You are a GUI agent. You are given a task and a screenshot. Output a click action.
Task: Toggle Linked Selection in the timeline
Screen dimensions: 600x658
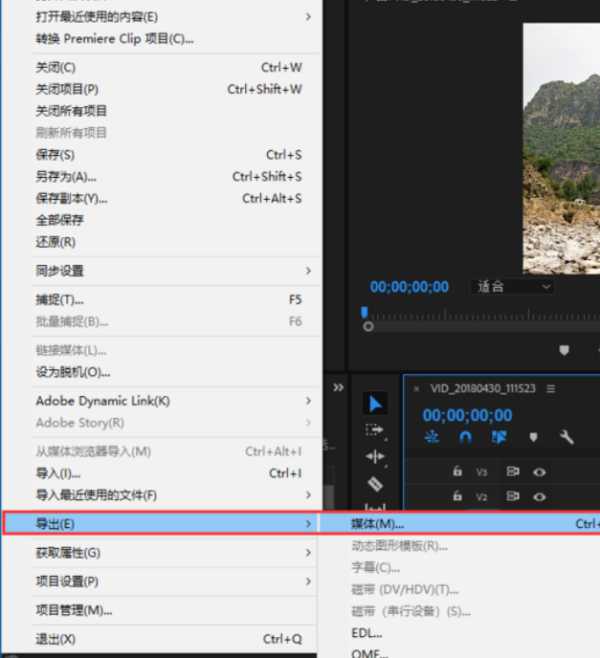point(499,437)
